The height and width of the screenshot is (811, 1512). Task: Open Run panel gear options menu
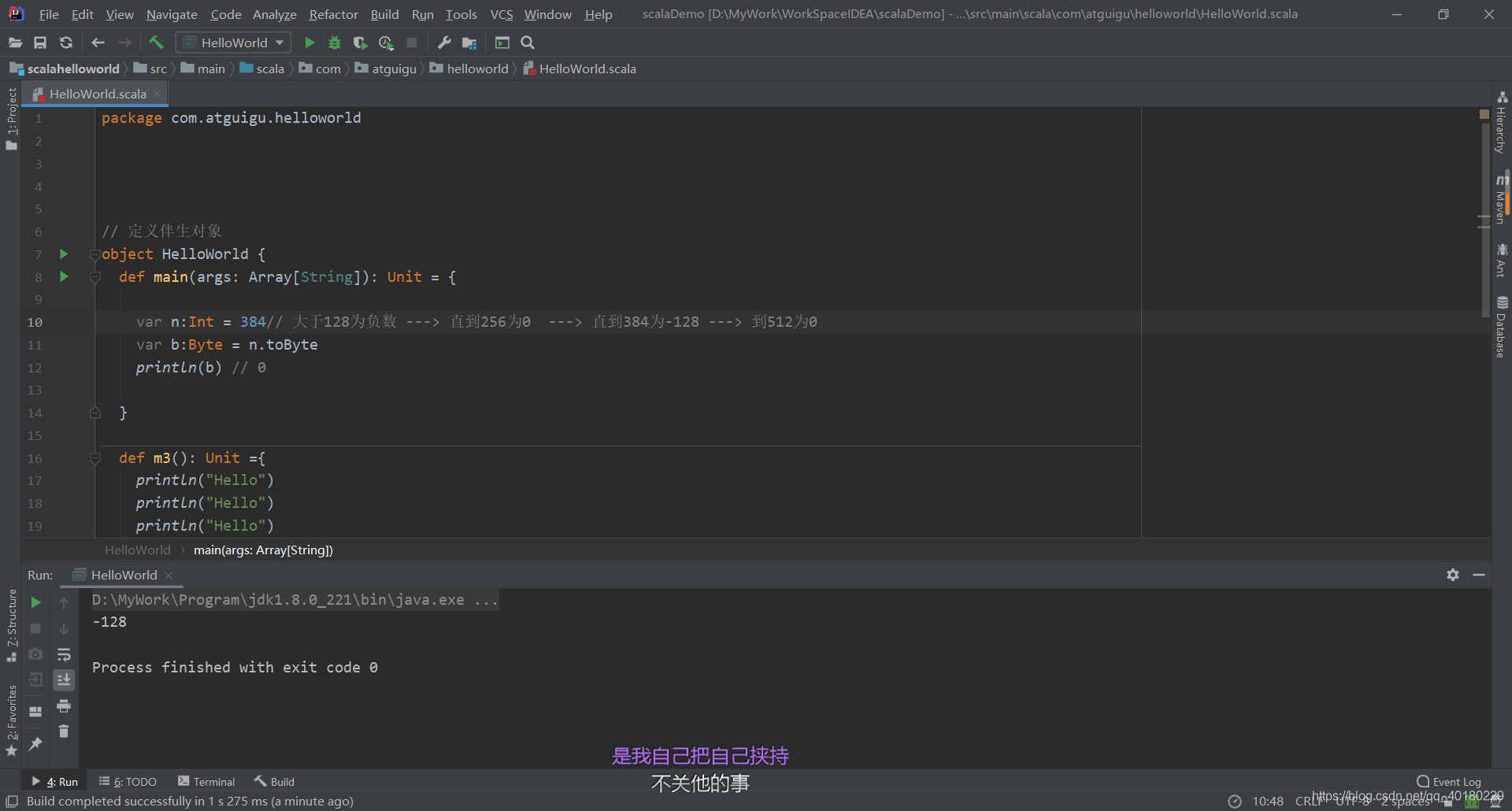point(1453,575)
